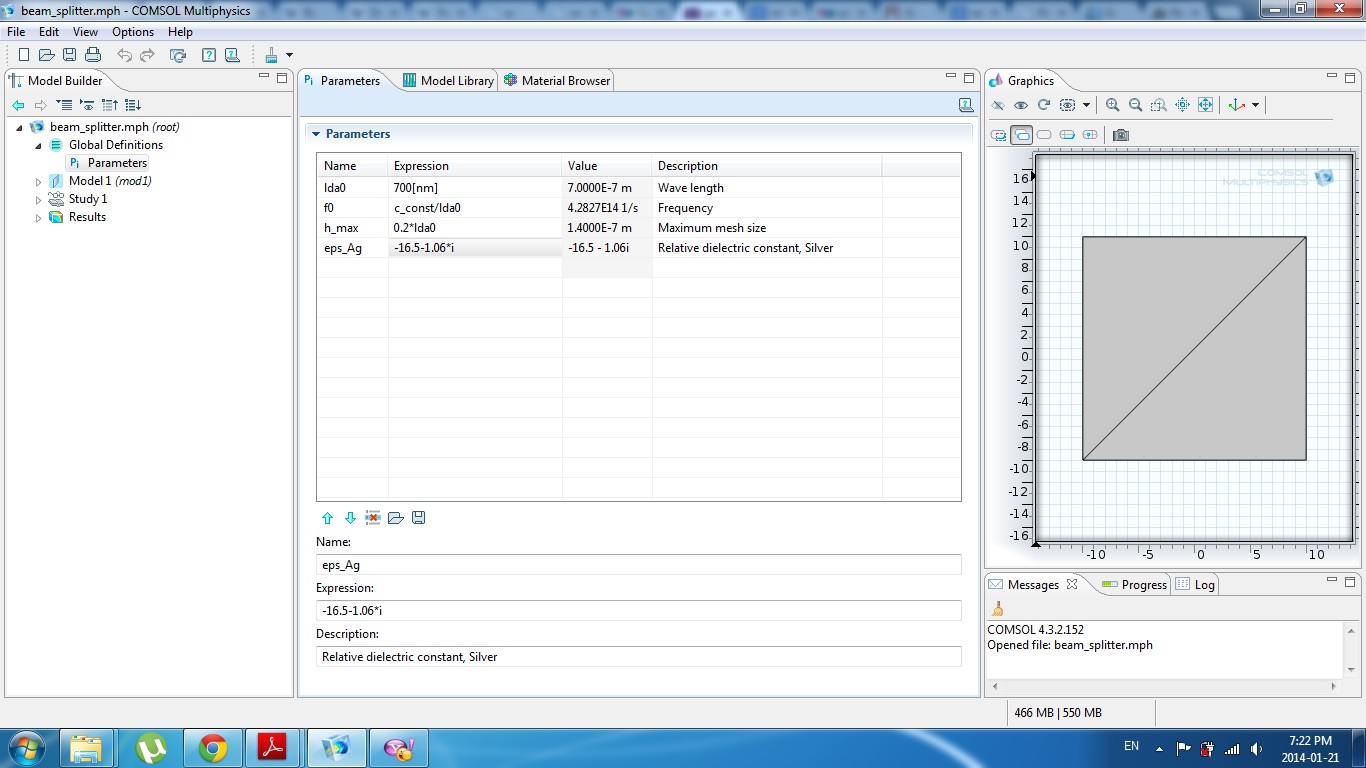This screenshot has width=1366, height=768.
Task: Click the Zoom In magnifier in Graphics toolbar
Action: tap(1113, 105)
